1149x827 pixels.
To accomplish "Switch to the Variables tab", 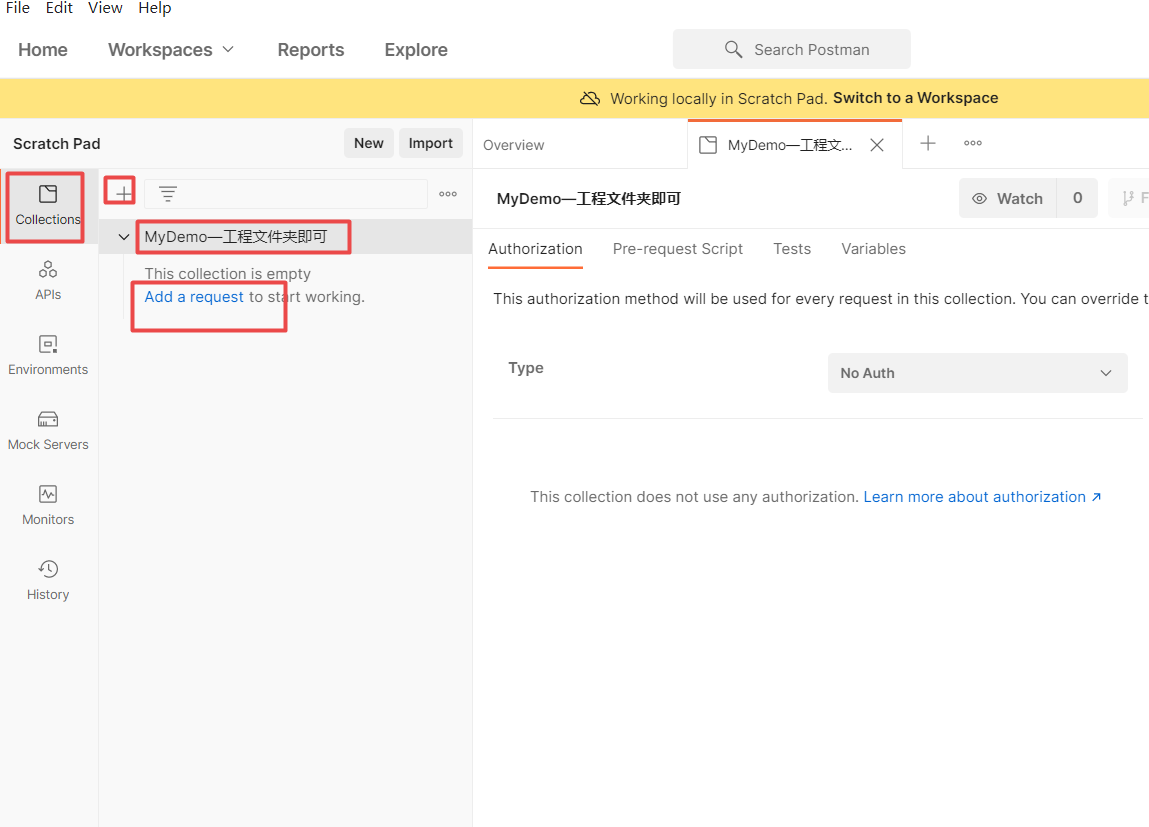I will 873,249.
